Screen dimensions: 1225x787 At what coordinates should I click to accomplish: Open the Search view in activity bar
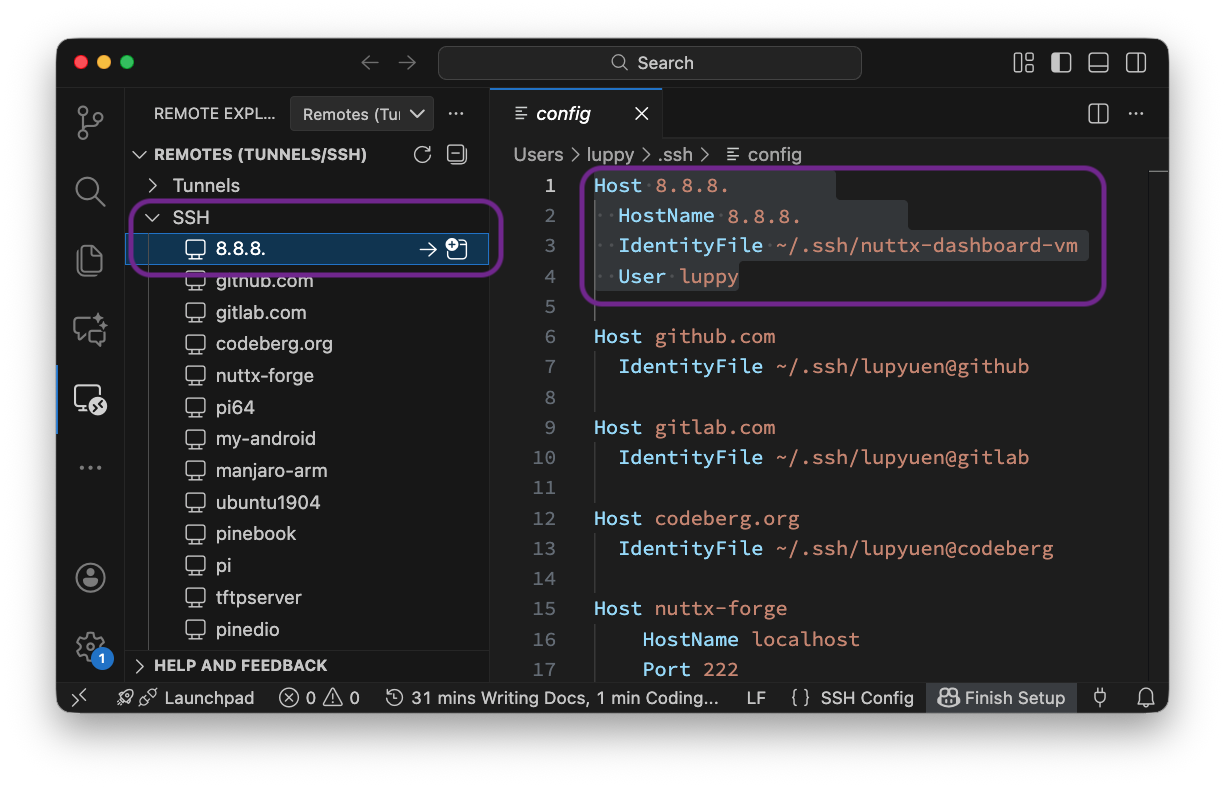(90, 191)
